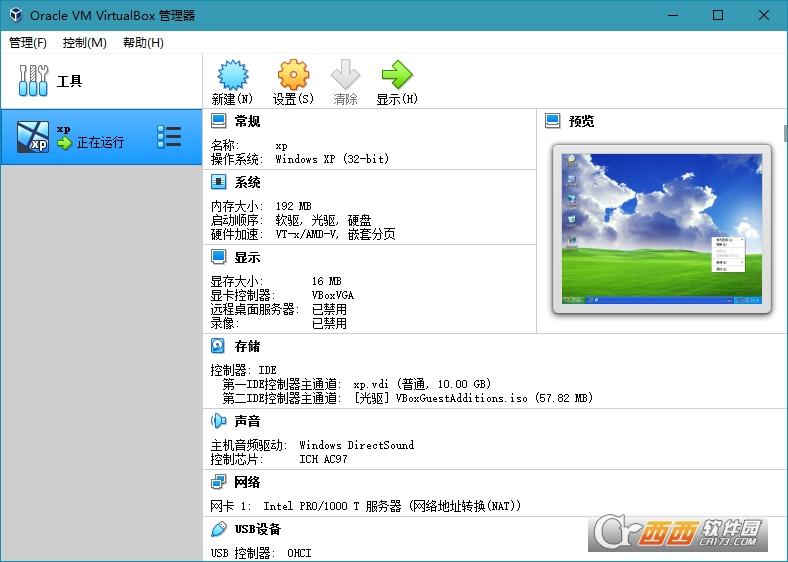Click the 192 MB memory value

pyautogui.click(x=293, y=206)
